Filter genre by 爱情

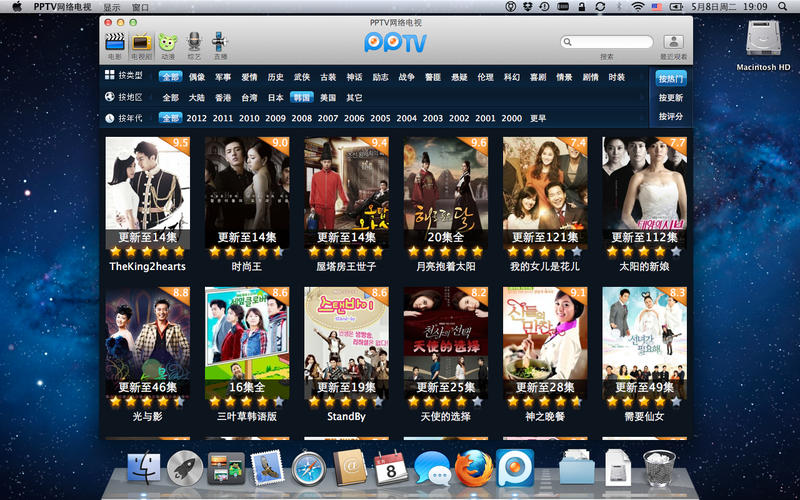[x=249, y=77]
